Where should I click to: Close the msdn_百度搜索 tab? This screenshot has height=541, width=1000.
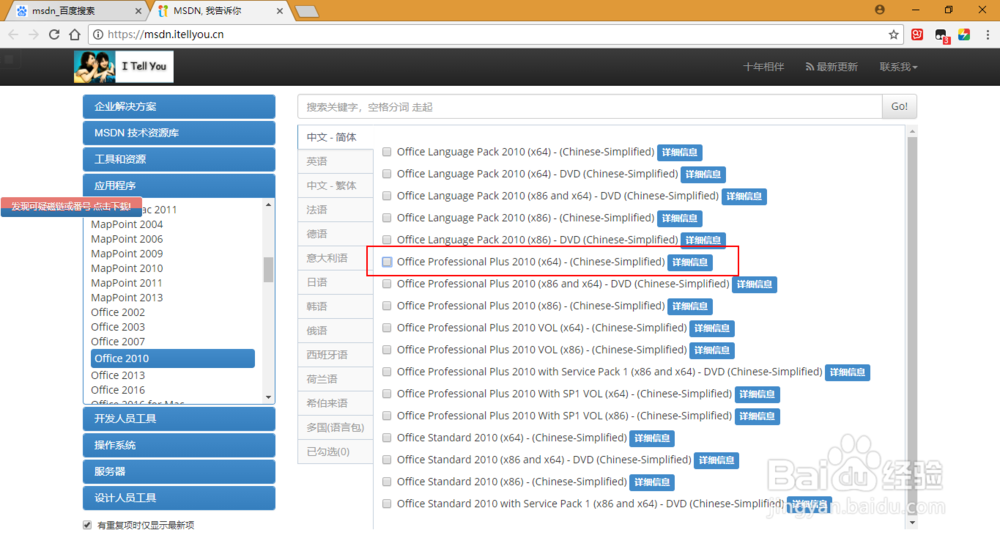pyautogui.click(x=138, y=11)
